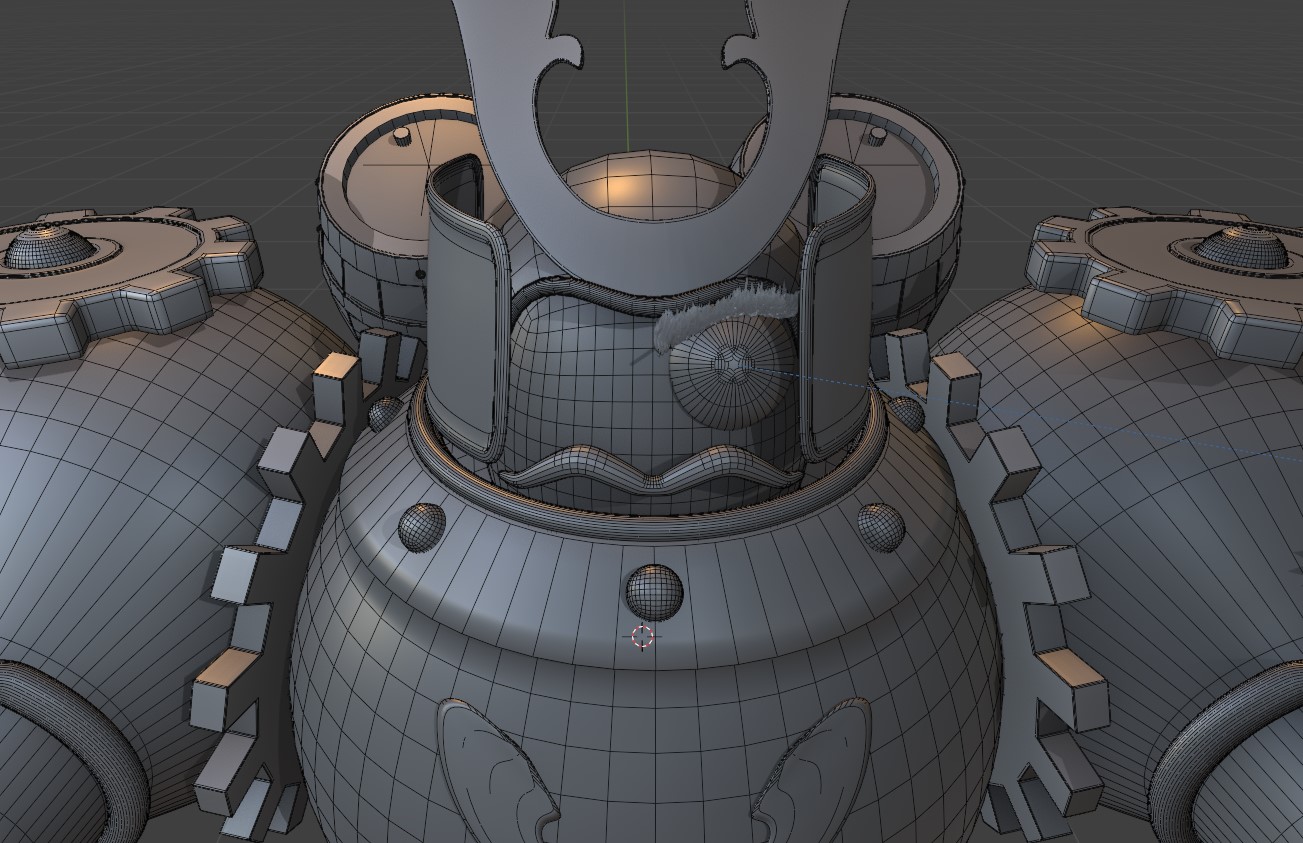Screen dimensions: 1303x843
Task: Select the center rivet sphere above the 3D cursor
Action: (654, 592)
